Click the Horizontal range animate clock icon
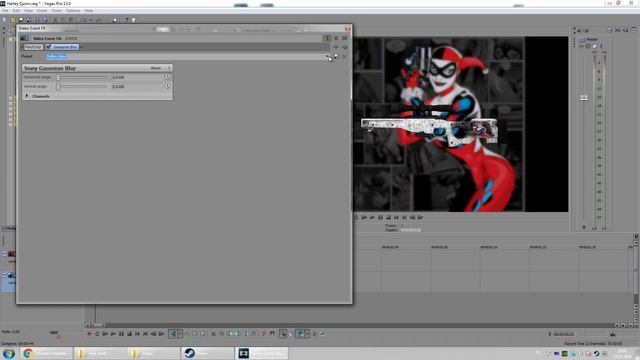This screenshot has width=640, height=360. (x=167, y=77)
